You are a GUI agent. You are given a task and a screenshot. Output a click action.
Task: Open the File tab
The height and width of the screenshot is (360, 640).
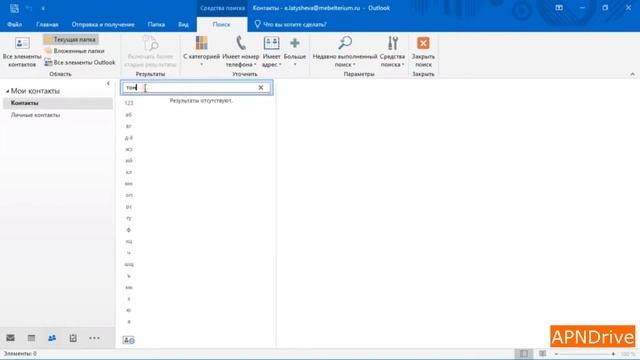pos(14,24)
